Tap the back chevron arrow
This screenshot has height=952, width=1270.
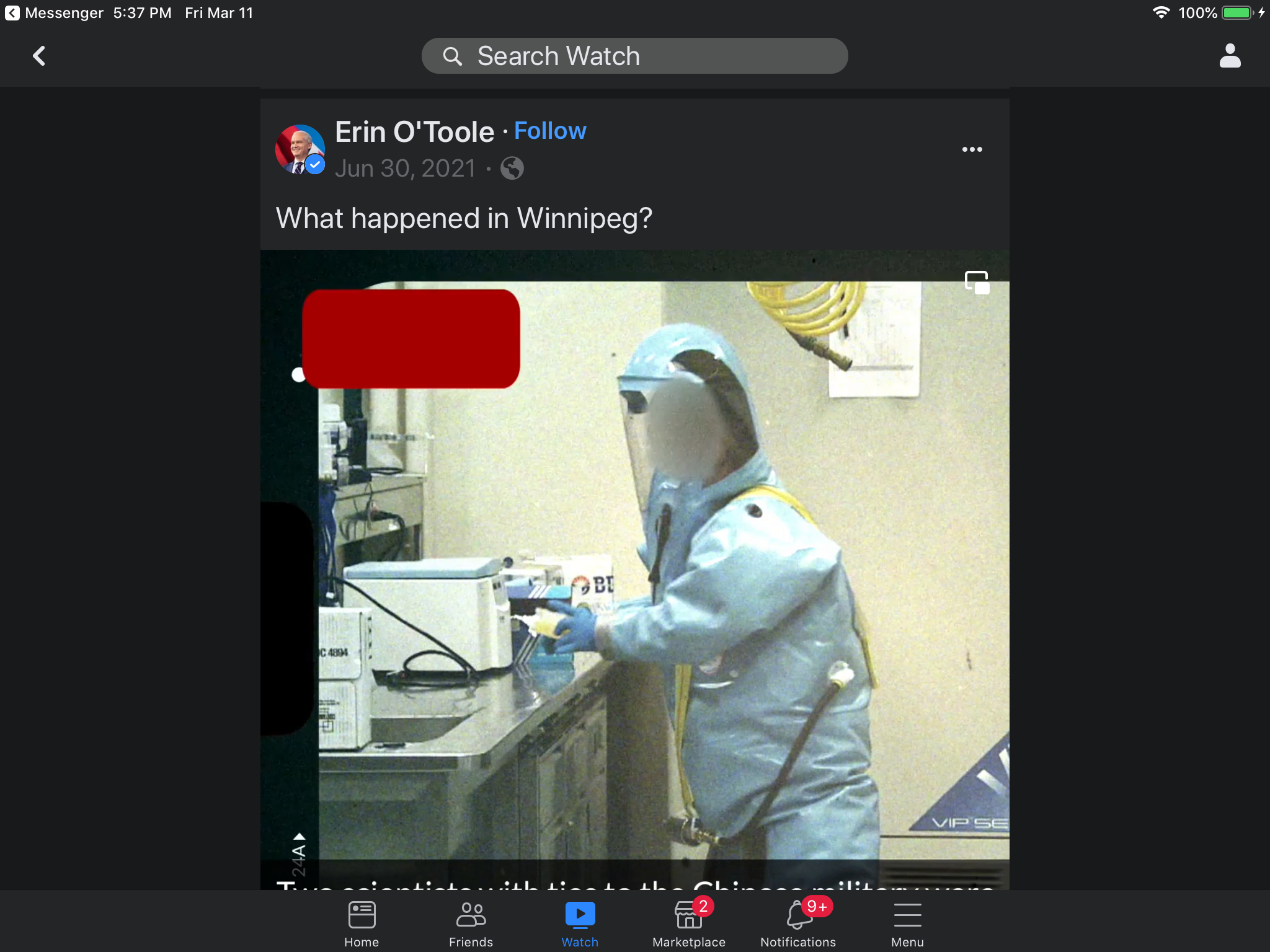tap(39, 56)
